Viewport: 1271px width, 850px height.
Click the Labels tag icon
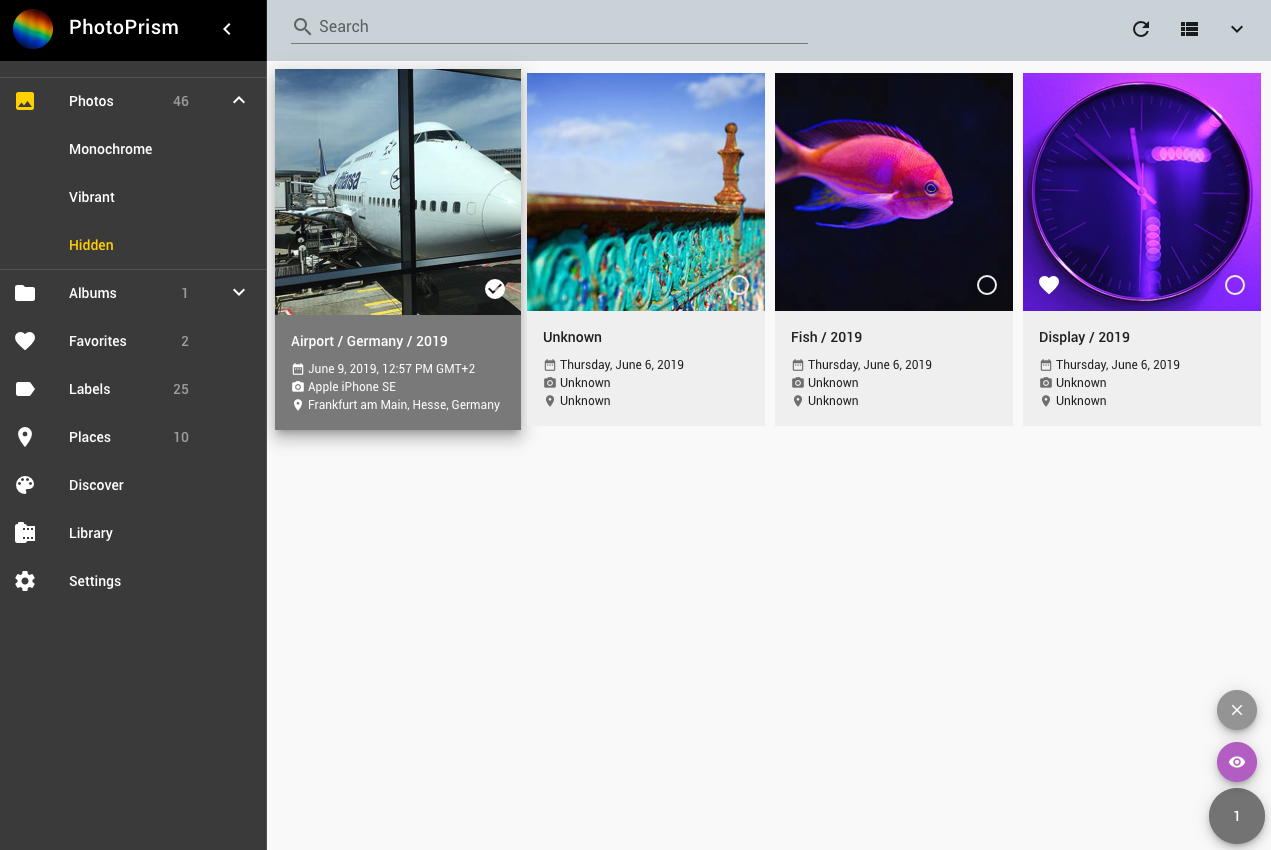(24, 389)
